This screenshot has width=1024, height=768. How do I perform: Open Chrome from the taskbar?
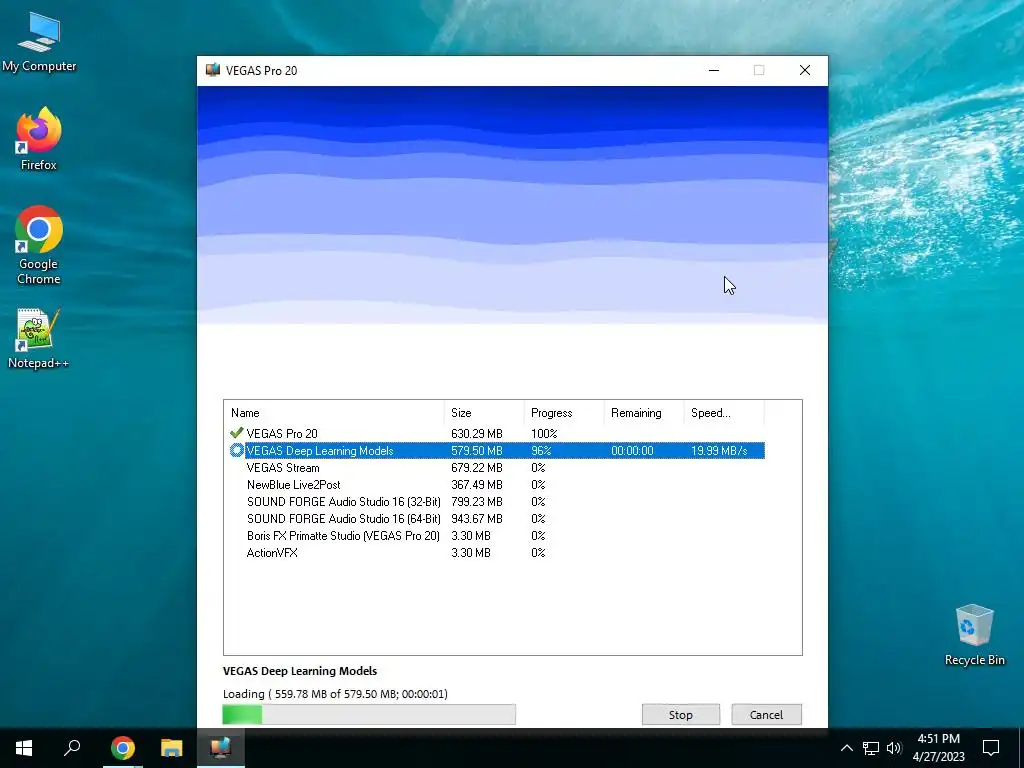click(122, 748)
